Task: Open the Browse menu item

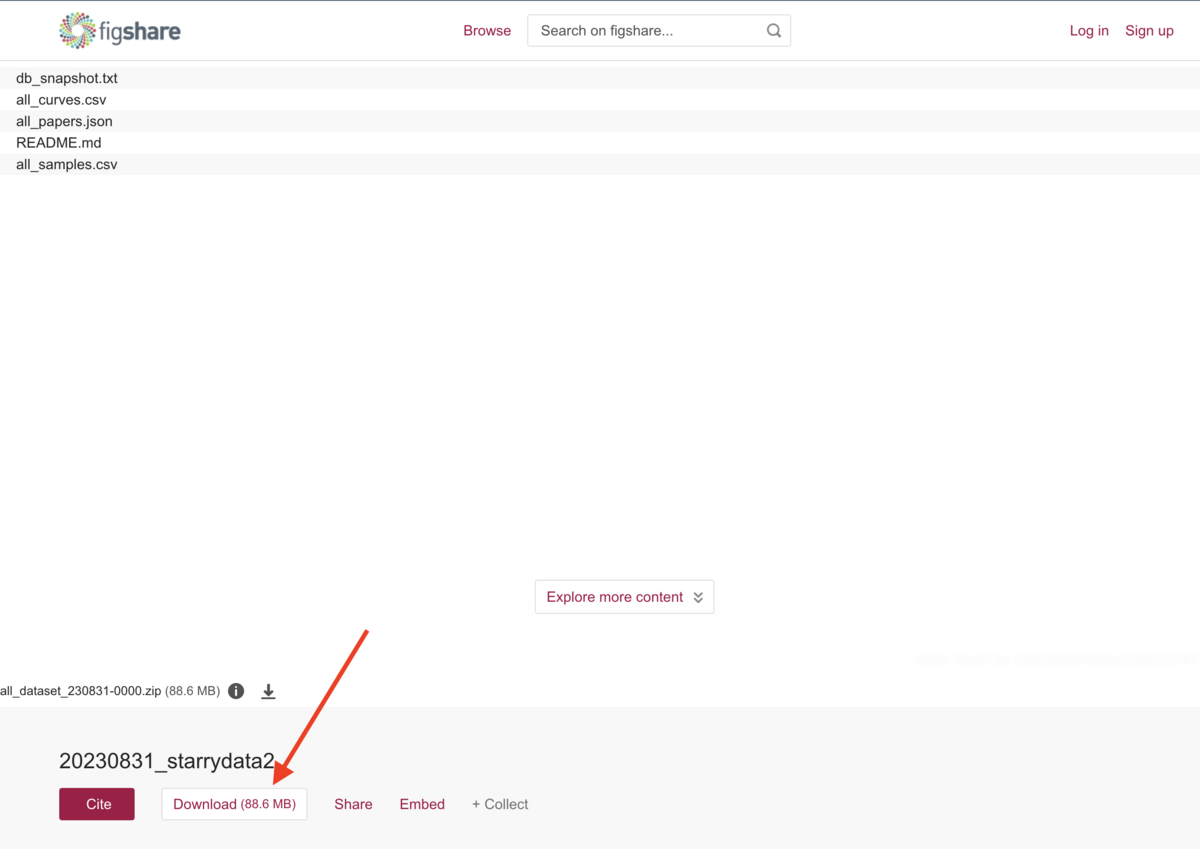Action: (487, 31)
